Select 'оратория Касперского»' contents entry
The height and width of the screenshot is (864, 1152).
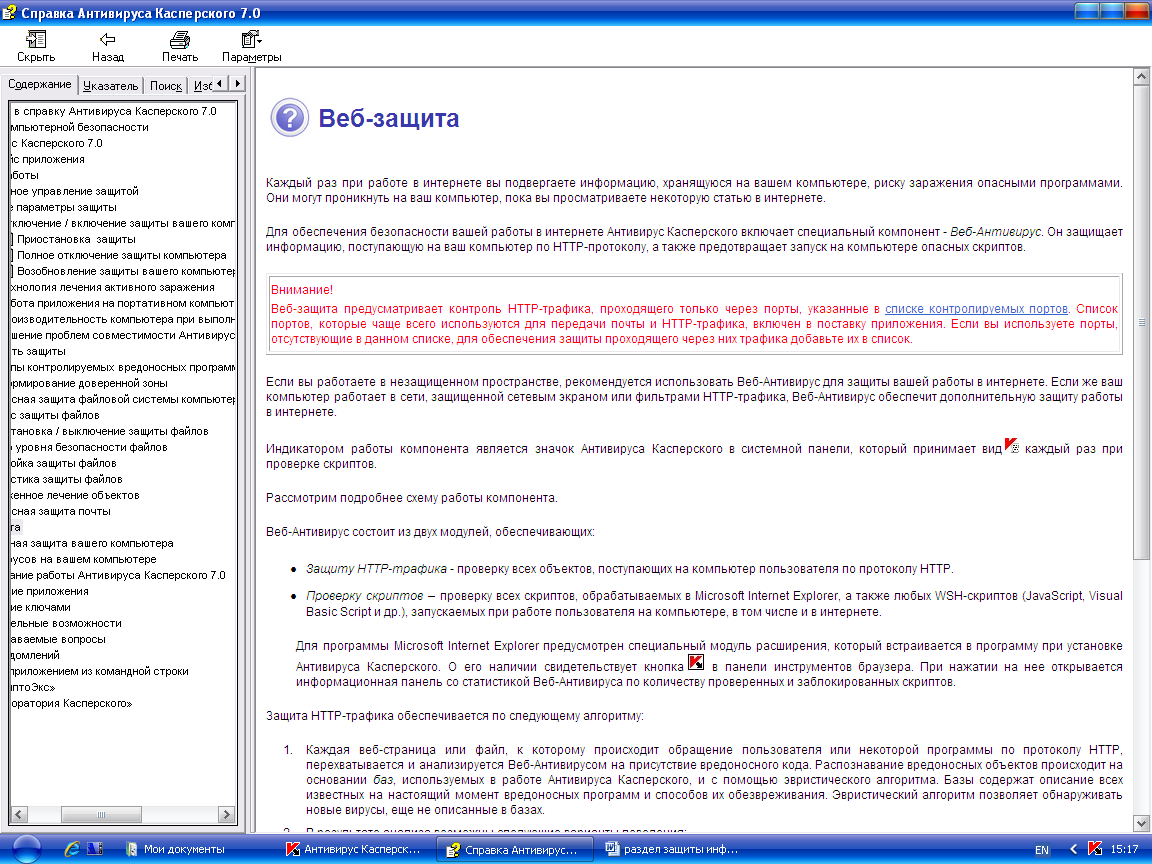tap(71, 704)
